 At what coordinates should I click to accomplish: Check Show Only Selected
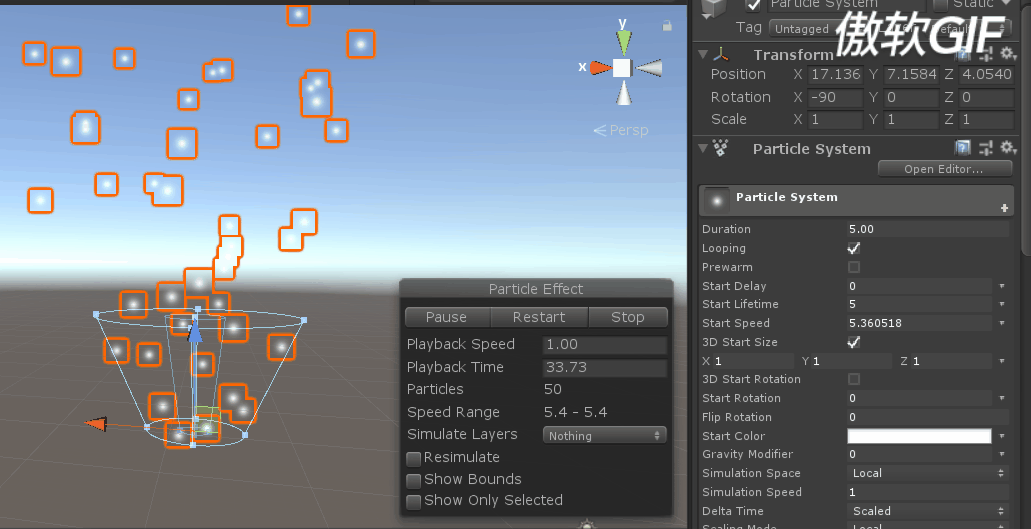click(414, 501)
